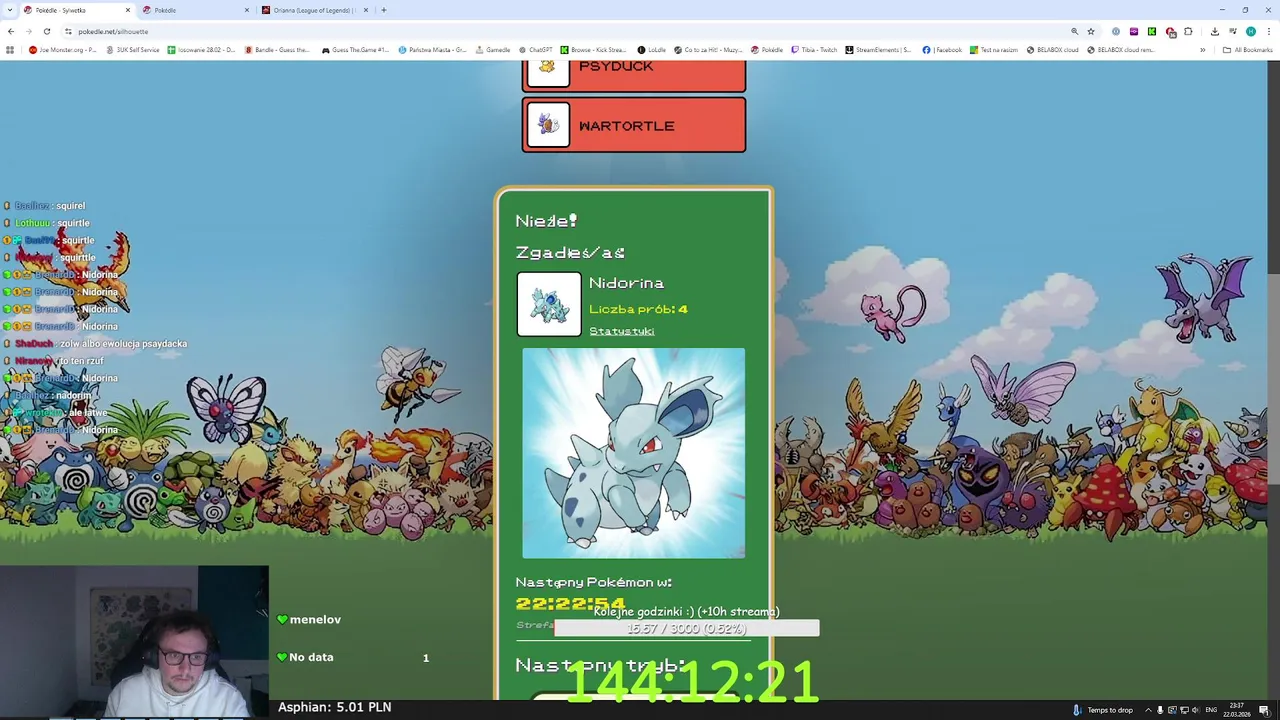Open the Browse - Kick Stream bookmark
Screen dimensions: 1280x720
[593, 50]
